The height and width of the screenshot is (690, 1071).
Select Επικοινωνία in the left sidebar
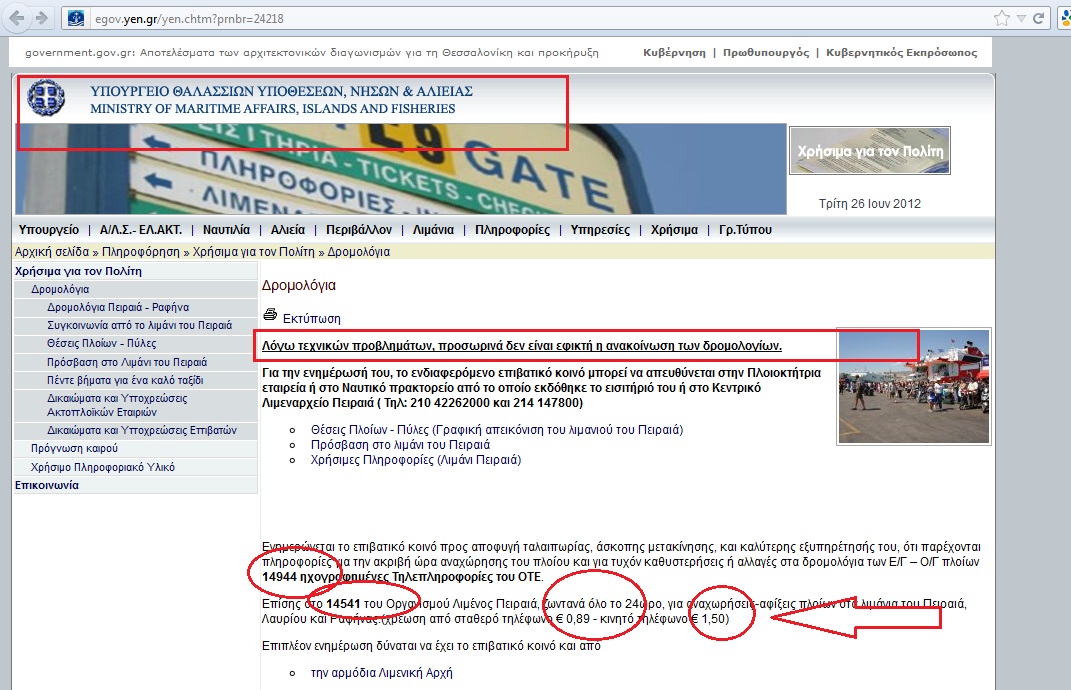pyautogui.click(x=47, y=484)
